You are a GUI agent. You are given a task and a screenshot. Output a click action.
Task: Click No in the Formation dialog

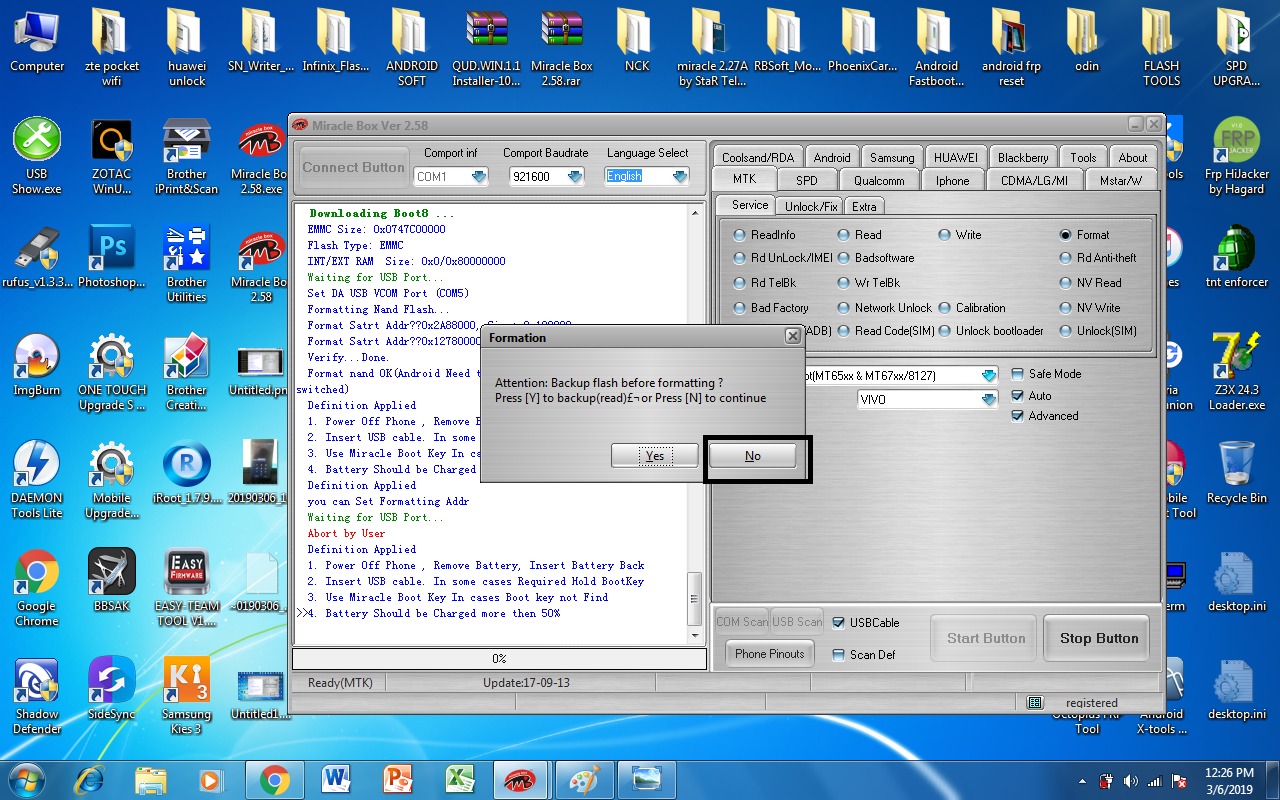pos(753,456)
